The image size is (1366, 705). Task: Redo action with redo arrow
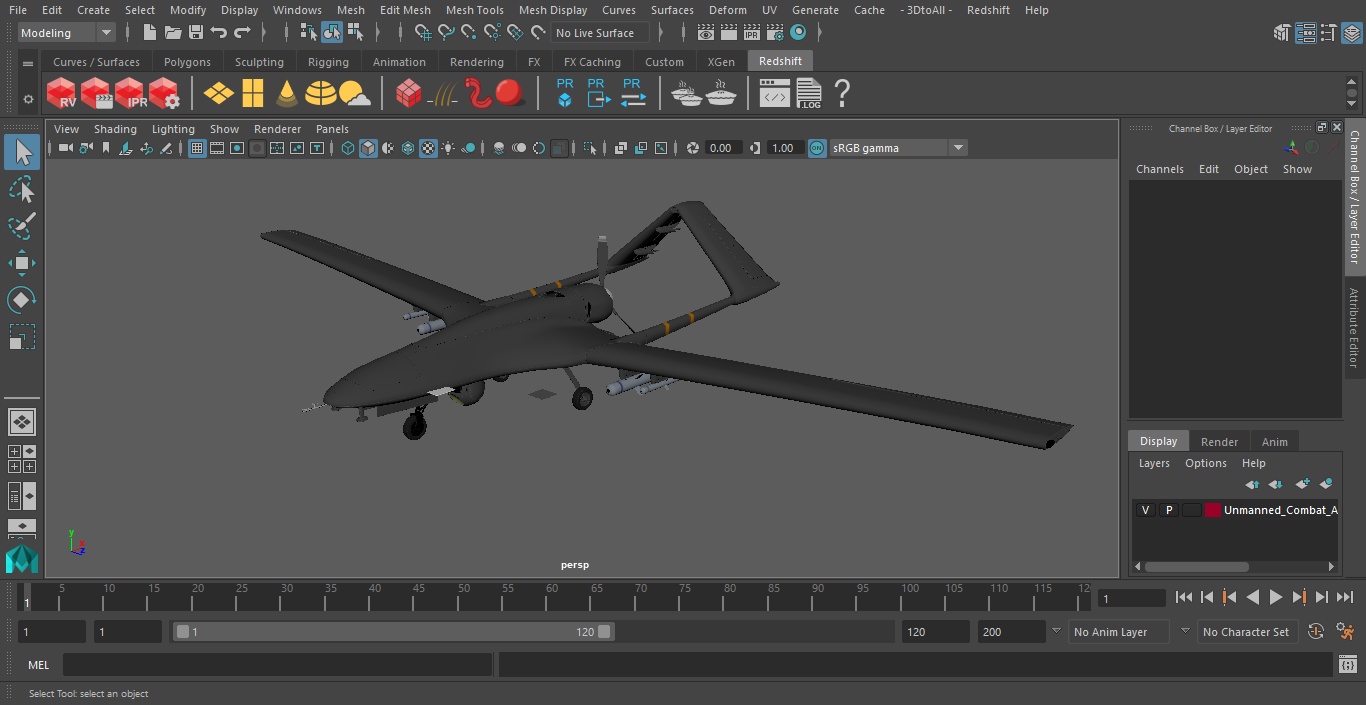pos(242,33)
